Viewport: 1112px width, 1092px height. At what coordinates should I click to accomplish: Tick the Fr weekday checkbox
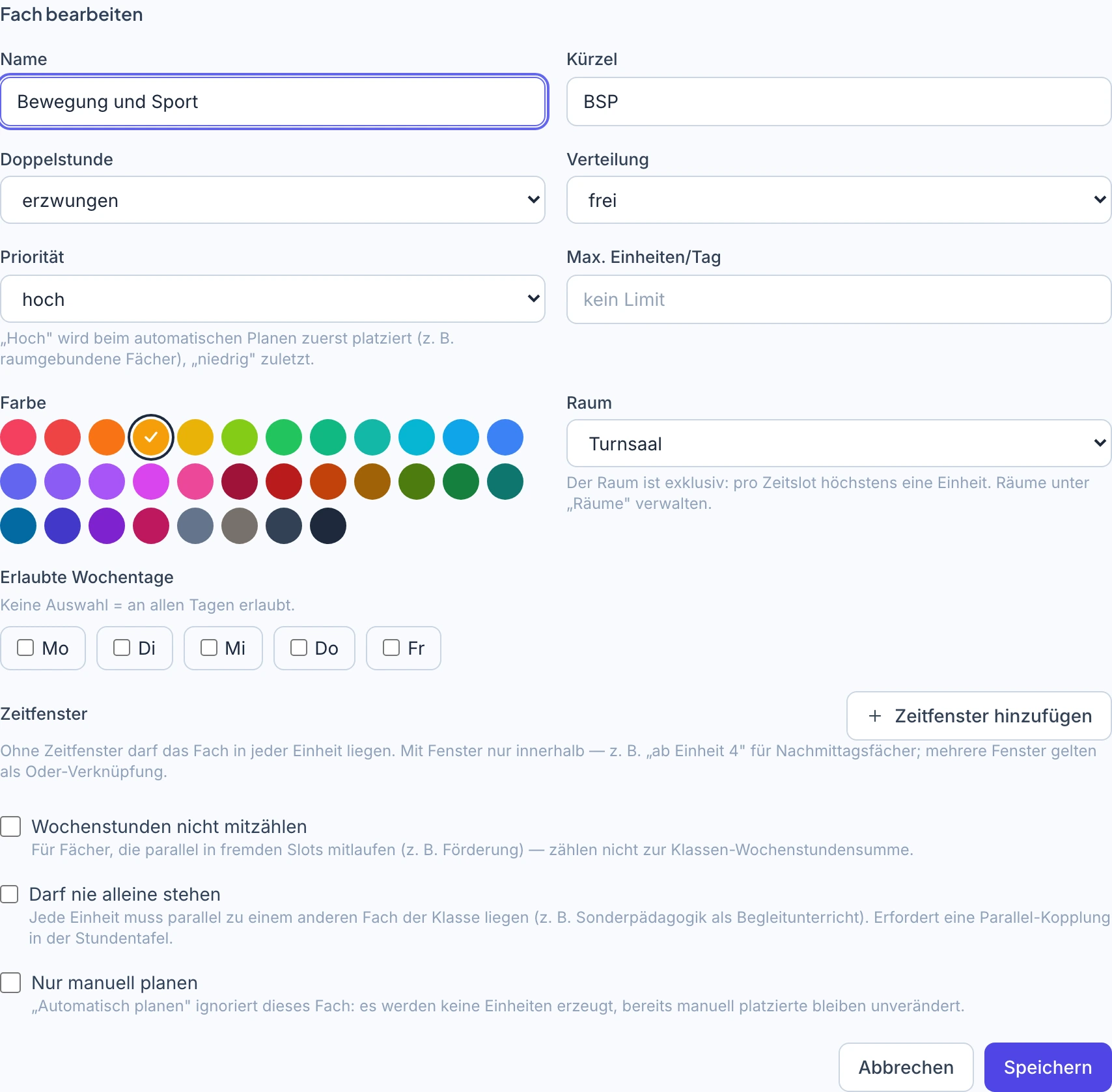391,648
